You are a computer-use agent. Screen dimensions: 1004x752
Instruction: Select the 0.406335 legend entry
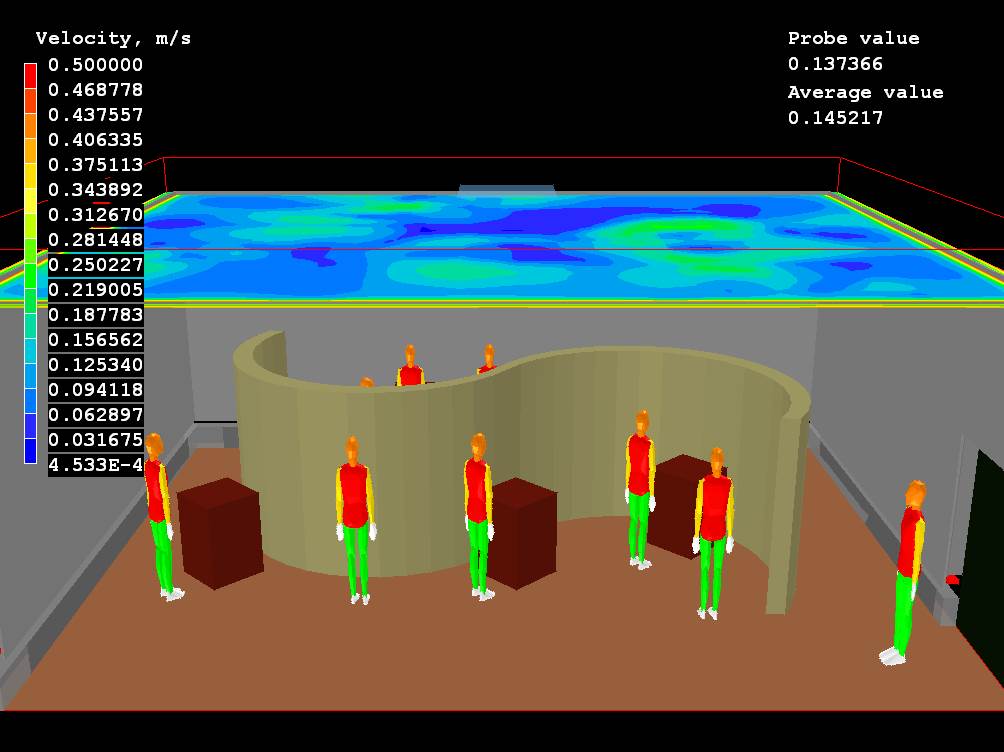[95, 140]
